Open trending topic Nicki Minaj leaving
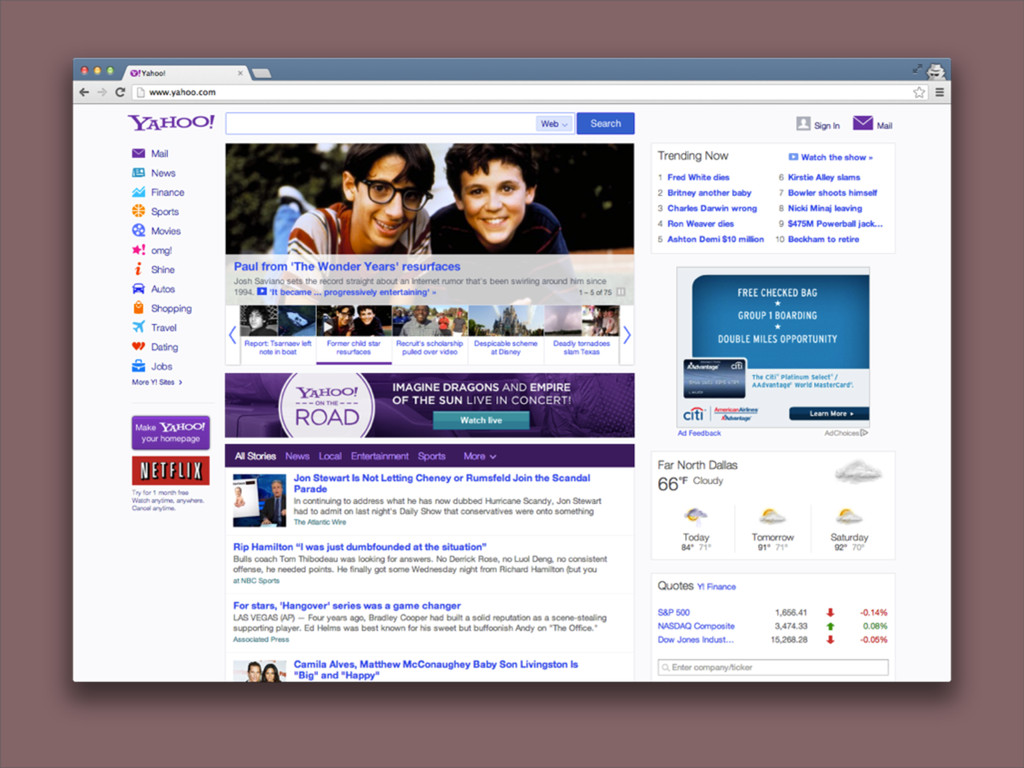Image resolution: width=1024 pixels, height=768 pixels. pos(825,208)
